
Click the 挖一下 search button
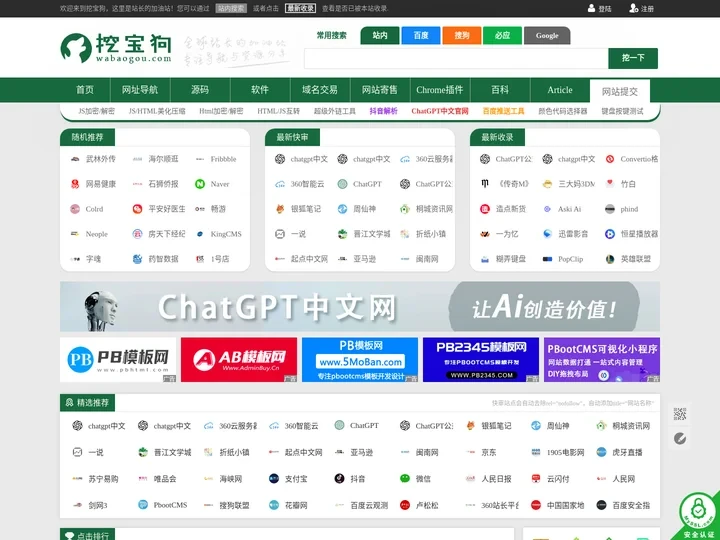coord(633,58)
